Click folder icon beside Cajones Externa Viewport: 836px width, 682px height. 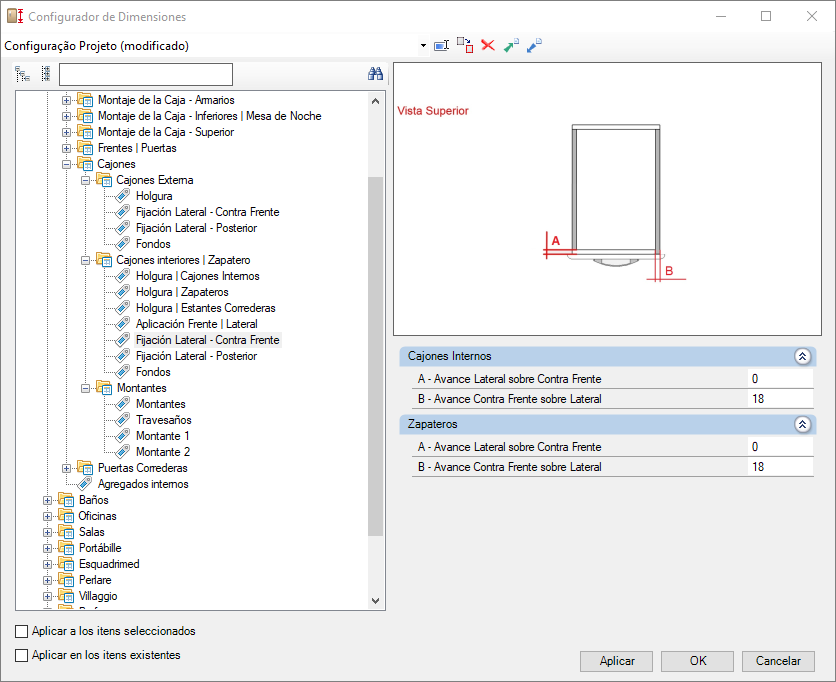point(104,180)
